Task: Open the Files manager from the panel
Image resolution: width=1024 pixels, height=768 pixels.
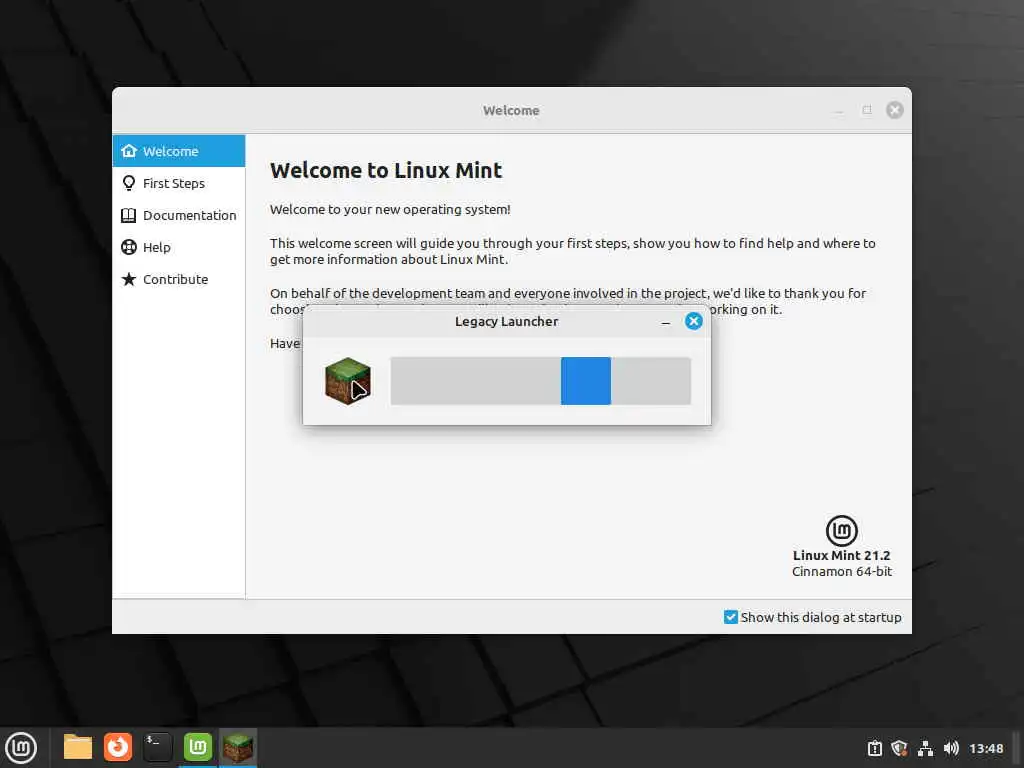Action: coord(78,747)
